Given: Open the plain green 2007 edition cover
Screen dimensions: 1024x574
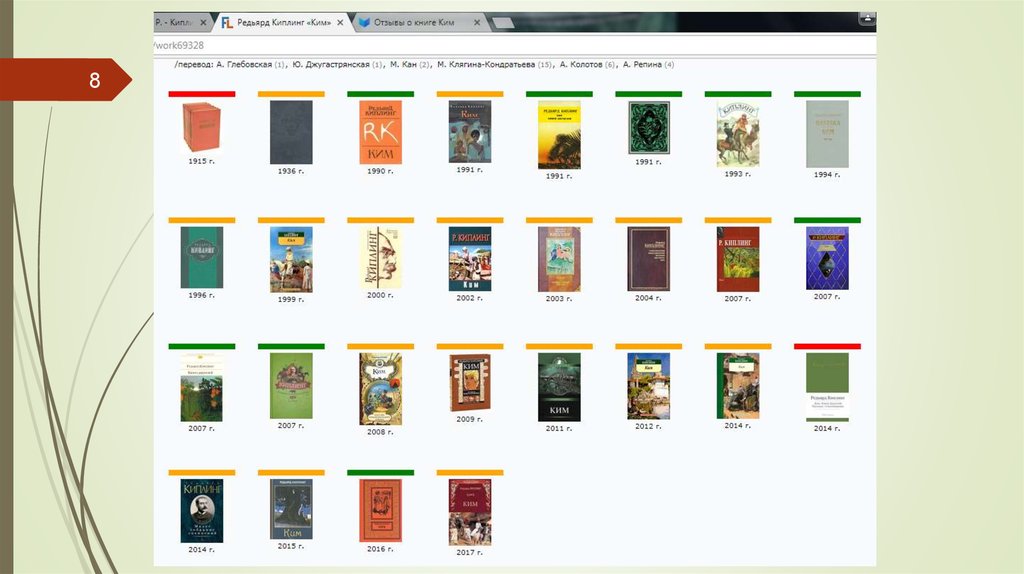Looking at the screenshot, I should click(291, 385).
